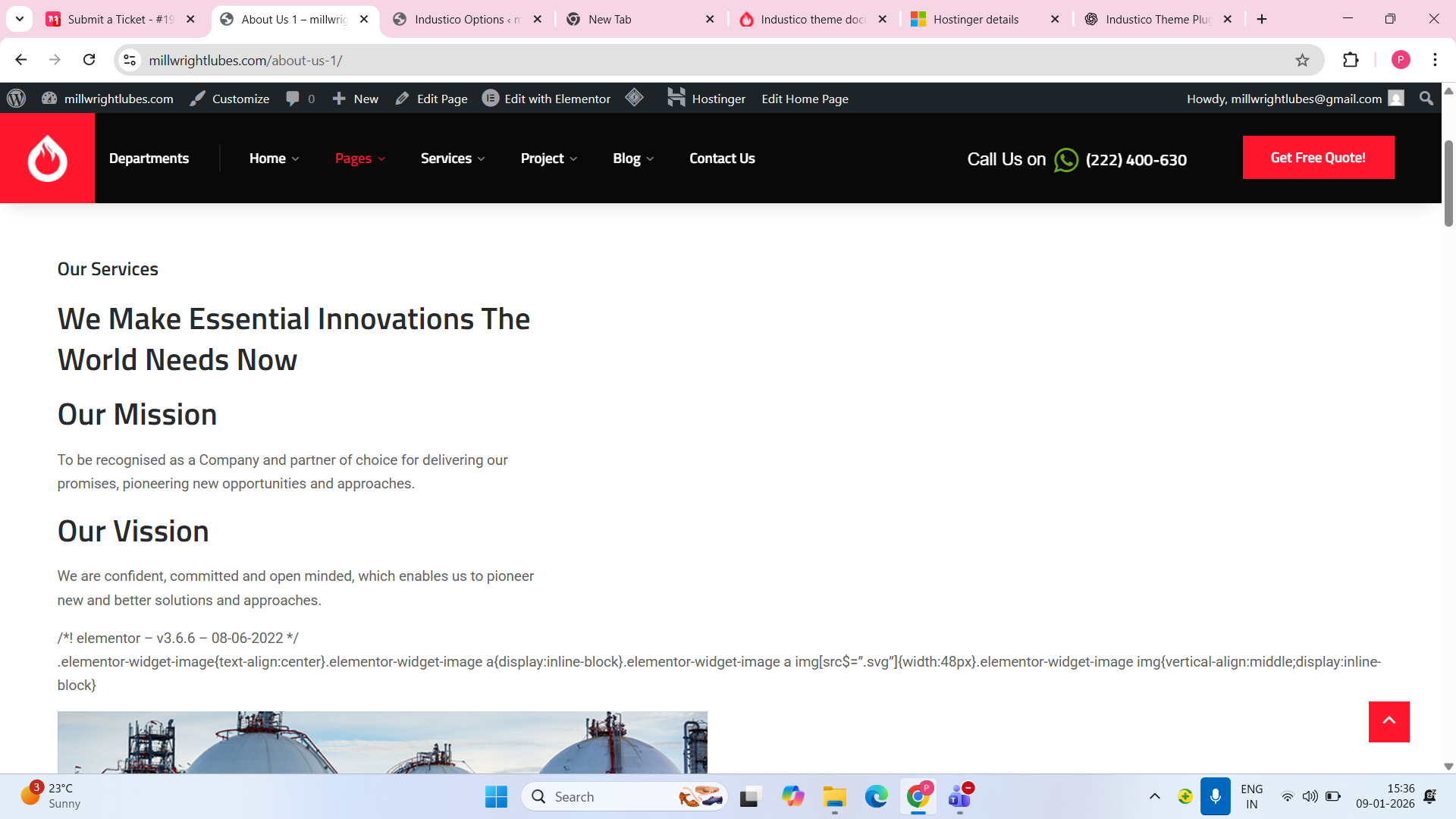Reload the current page
The image size is (1456, 819).
click(89, 60)
